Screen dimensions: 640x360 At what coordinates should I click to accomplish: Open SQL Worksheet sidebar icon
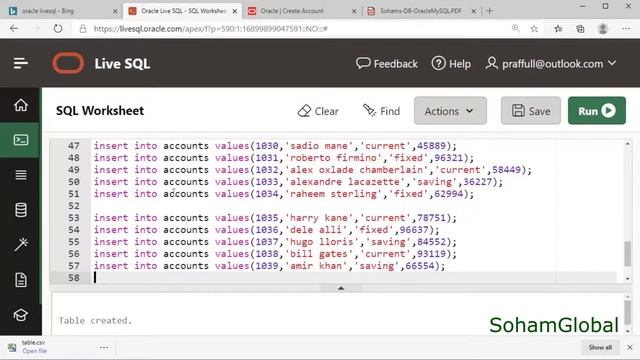point(21,140)
